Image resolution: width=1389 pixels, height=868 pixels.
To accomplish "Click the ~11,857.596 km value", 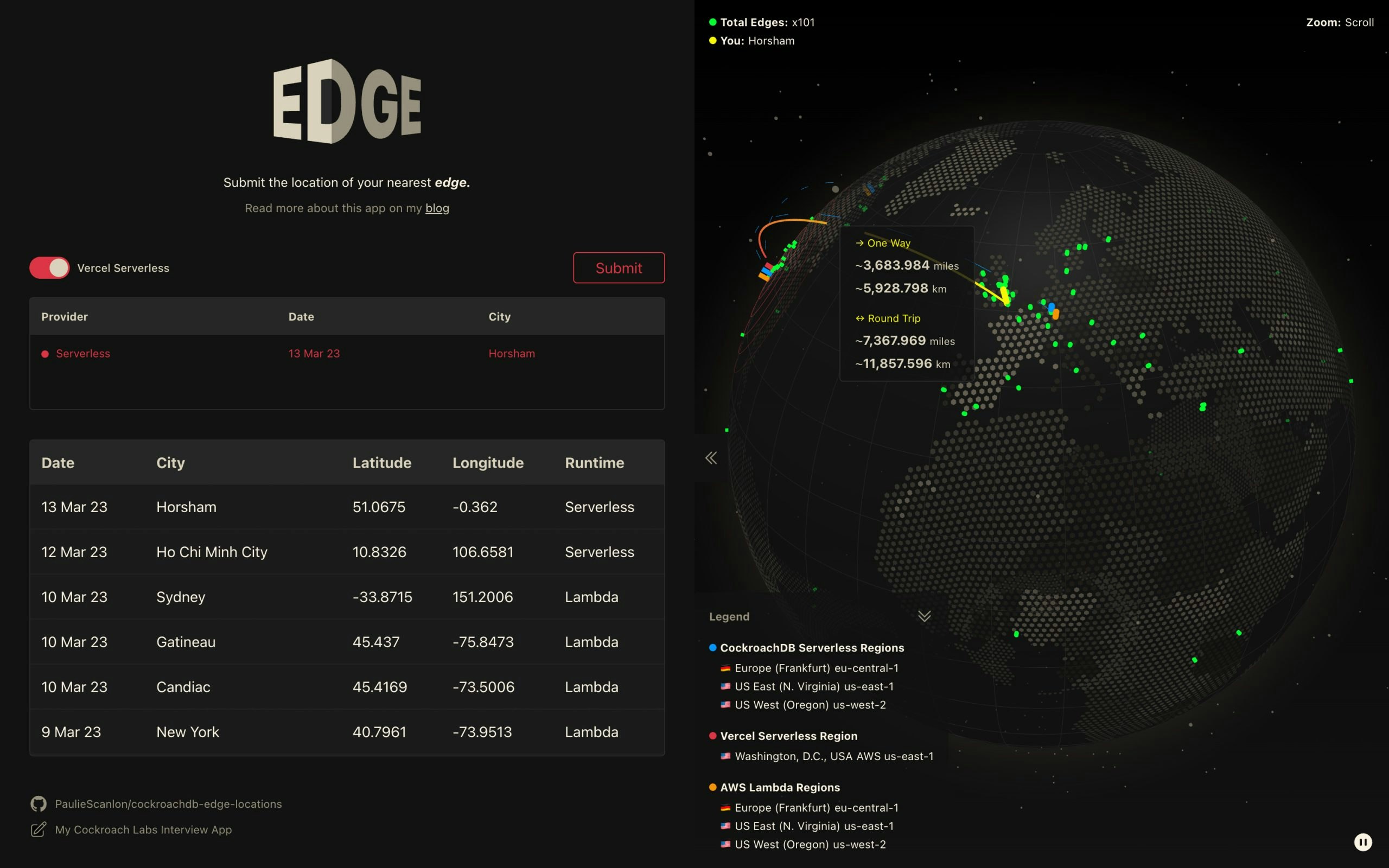I will [x=902, y=363].
